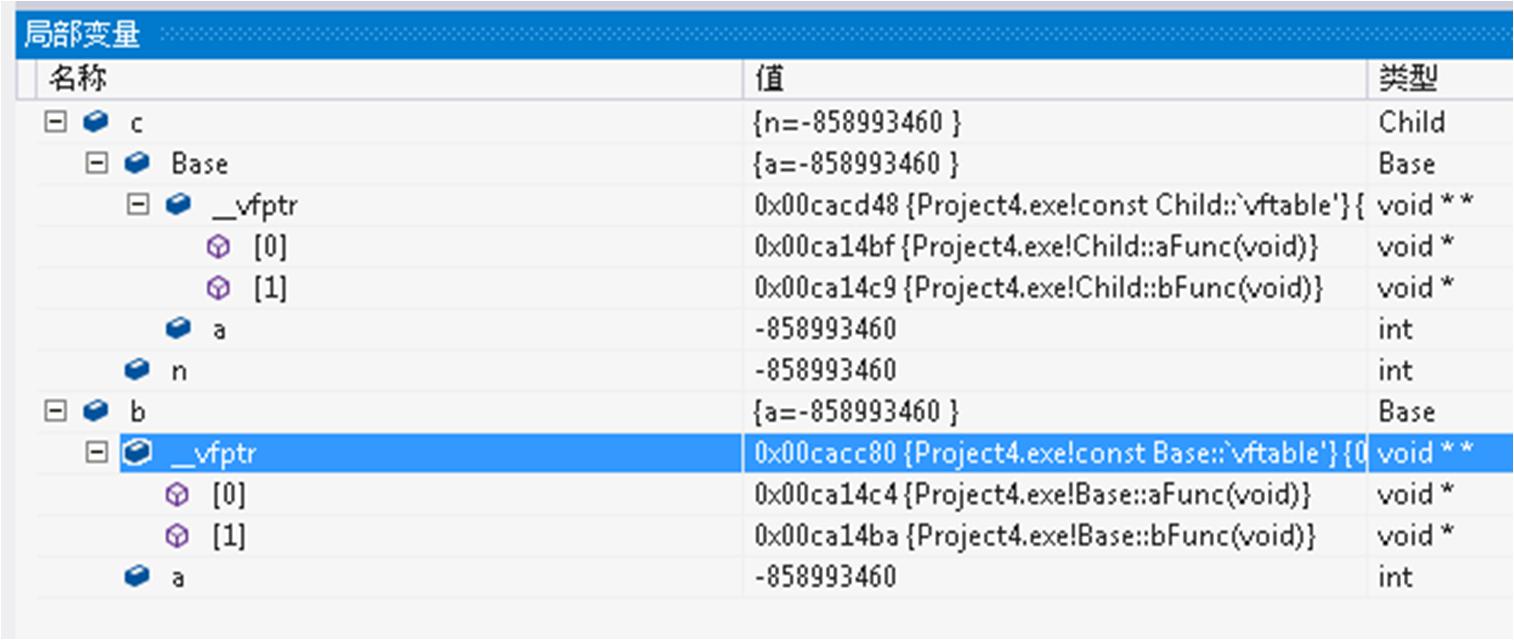Image resolution: width=1514 pixels, height=640 pixels.
Task: Select the n variable name
Action: tap(179, 371)
